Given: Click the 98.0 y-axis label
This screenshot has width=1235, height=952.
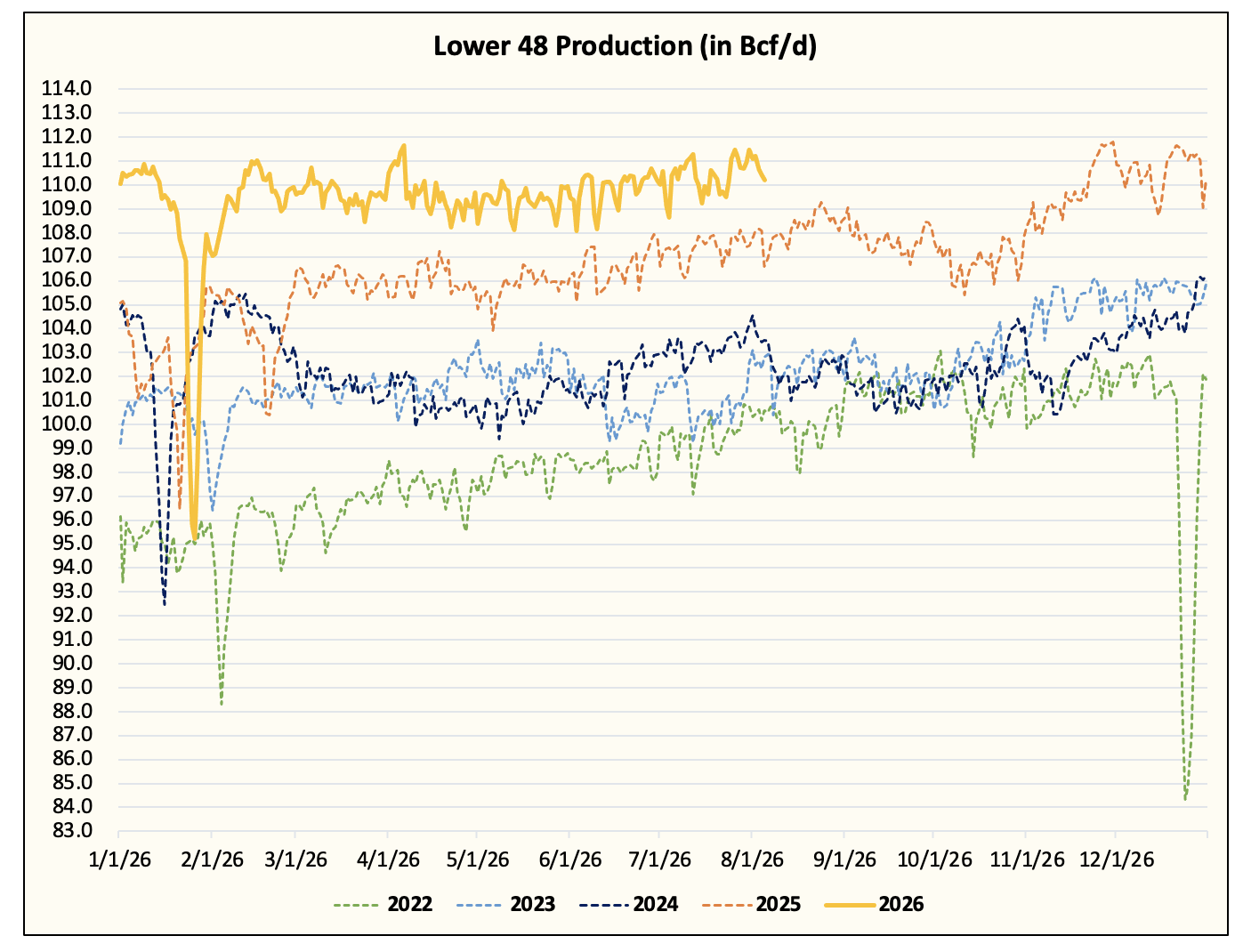Looking at the screenshot, I should (71, 472).
